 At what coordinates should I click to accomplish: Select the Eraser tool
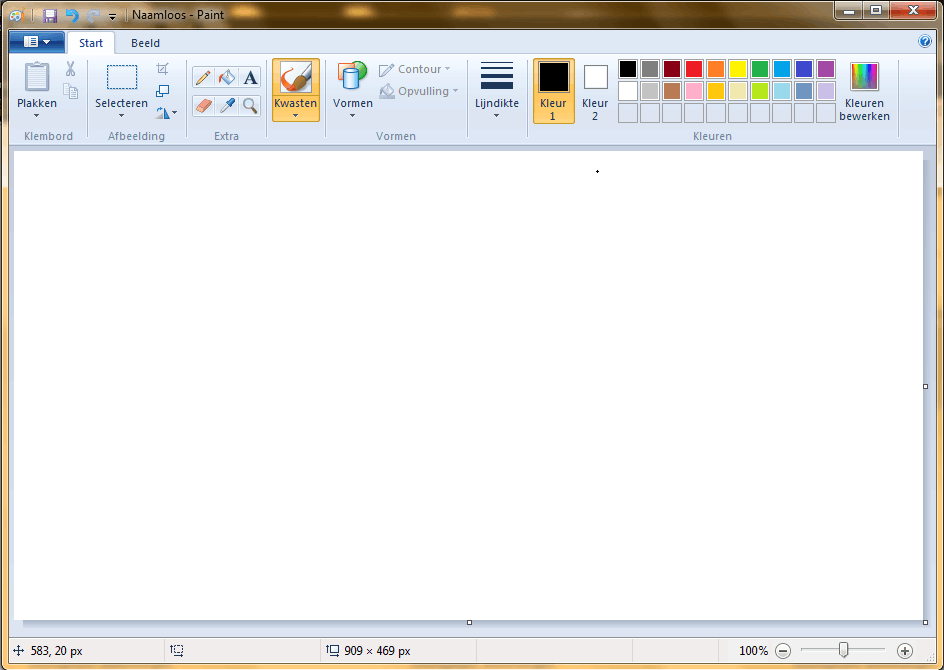pyautogui.click(x=203, y=106)
